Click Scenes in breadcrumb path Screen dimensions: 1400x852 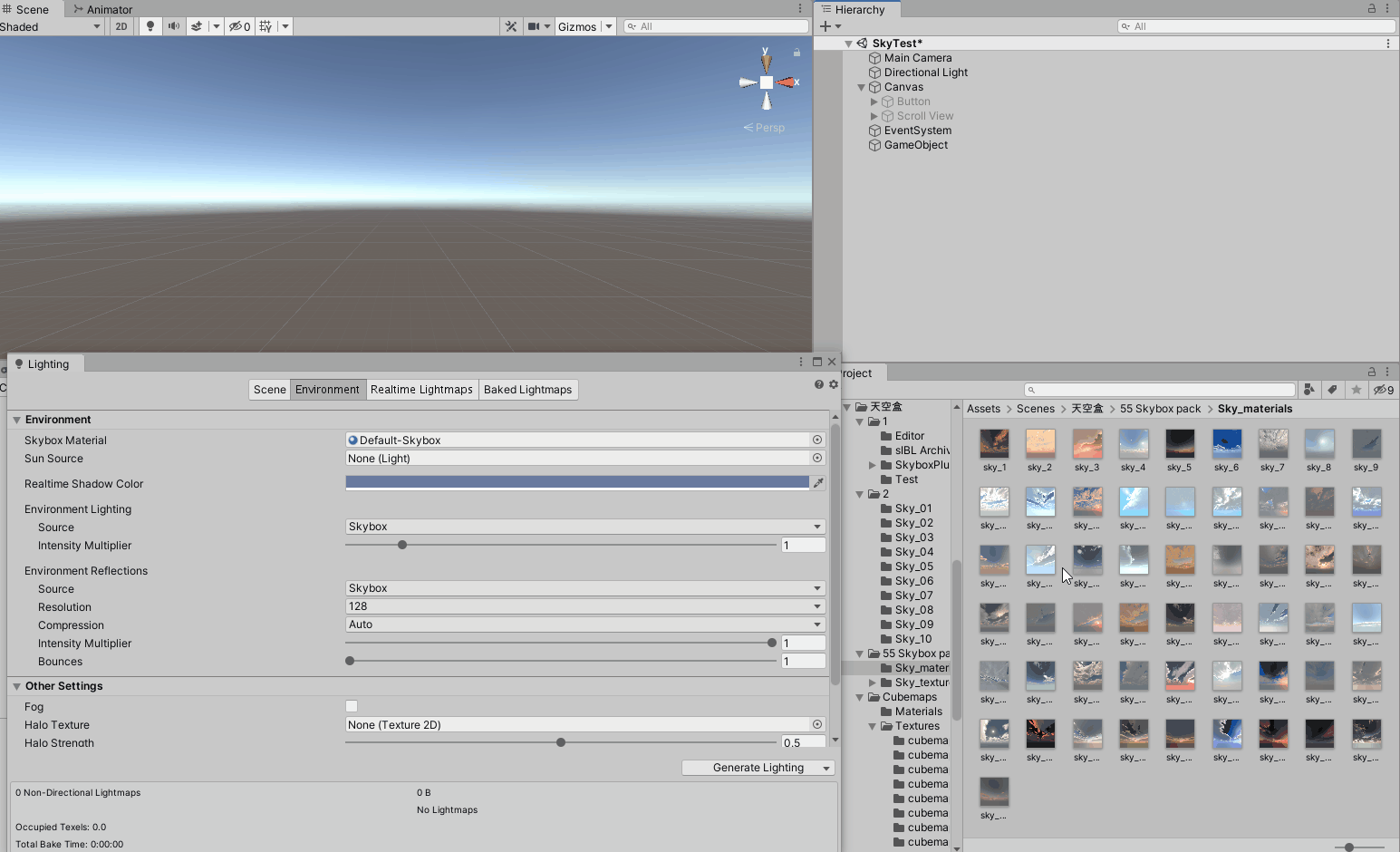[1036, 409]
